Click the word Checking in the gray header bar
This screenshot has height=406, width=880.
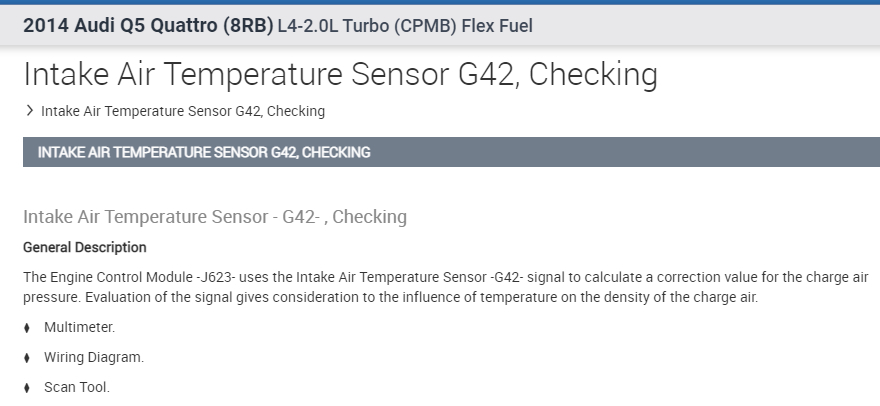(x=336, y=152)
